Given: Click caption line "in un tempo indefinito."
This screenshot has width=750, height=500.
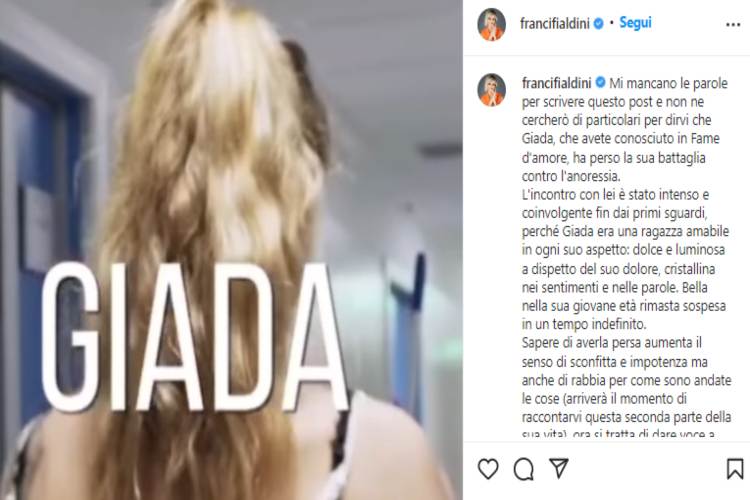Looking at the screenshot, I should (584, 324).
